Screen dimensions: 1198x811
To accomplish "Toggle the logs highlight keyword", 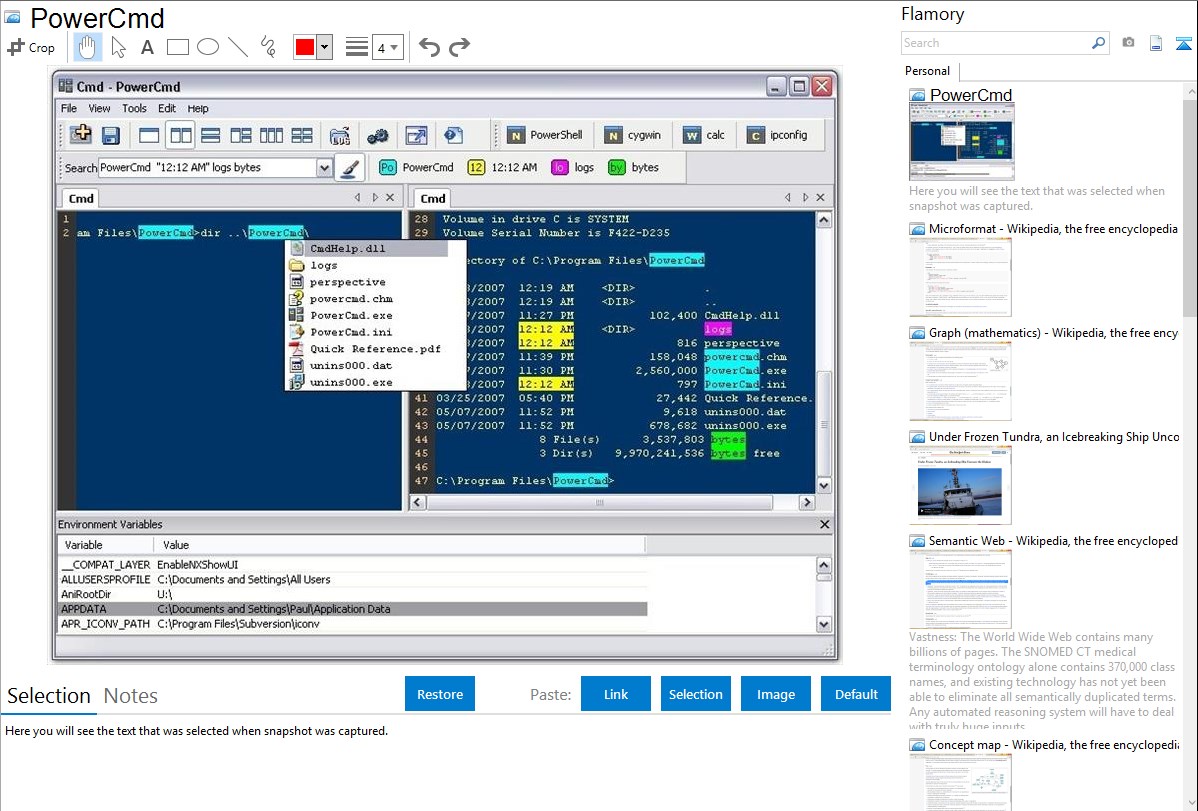I will click(573, 167).
